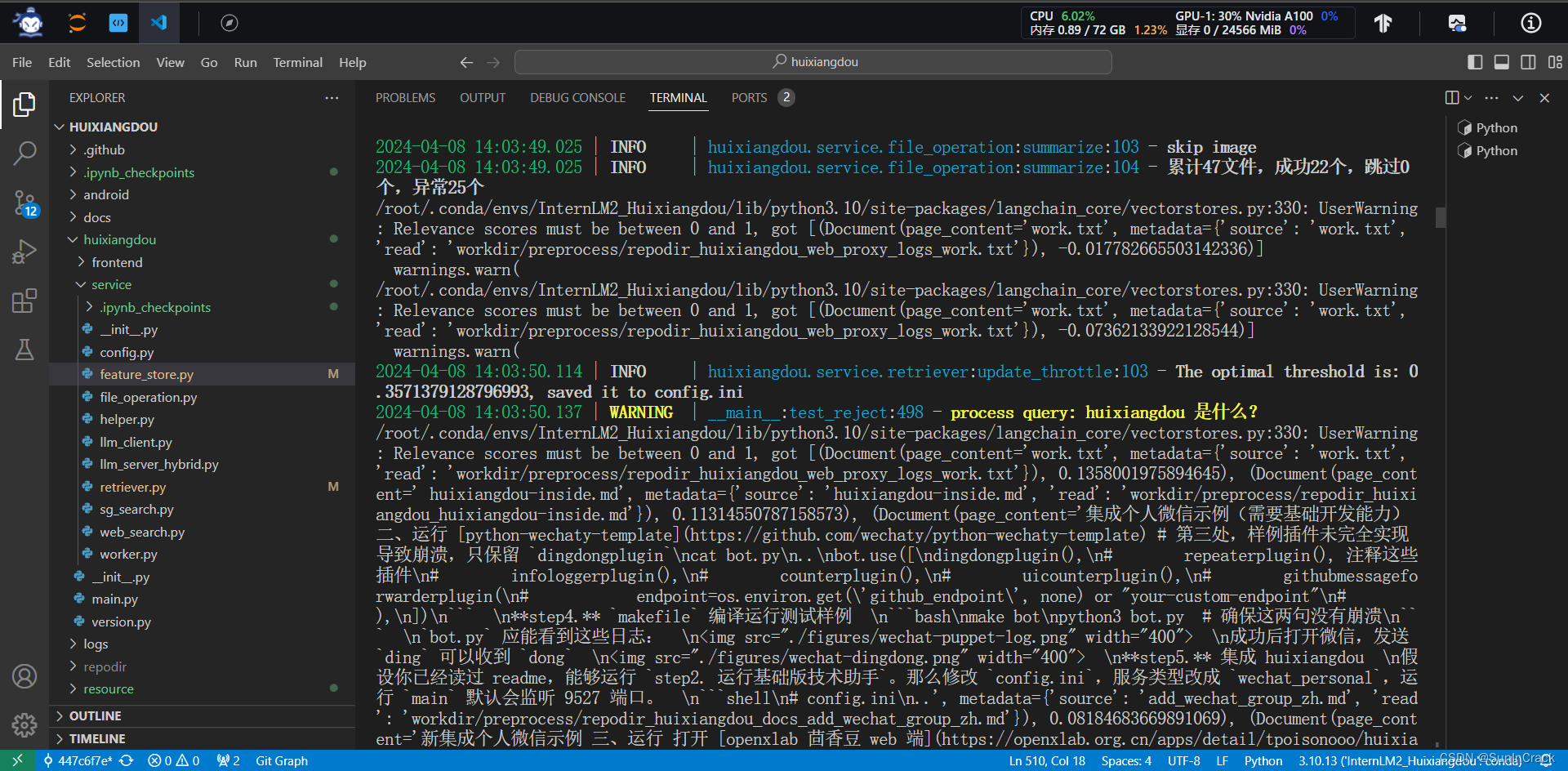Switch to the PORTS tab
1568x771 pixels.
(x=749, y=98)
